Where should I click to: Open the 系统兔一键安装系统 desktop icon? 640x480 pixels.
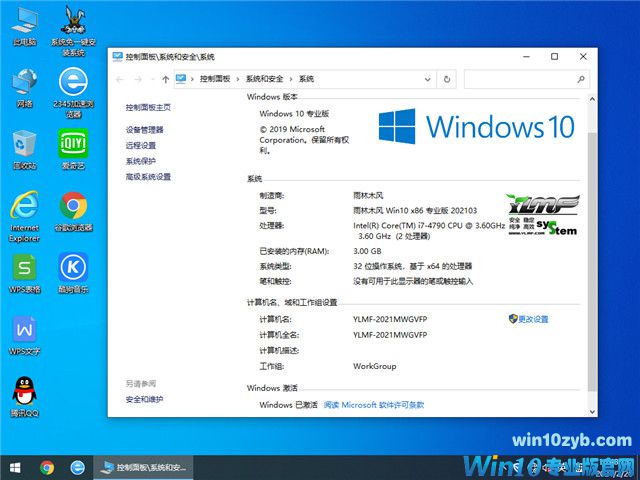(x=73, y=31)
